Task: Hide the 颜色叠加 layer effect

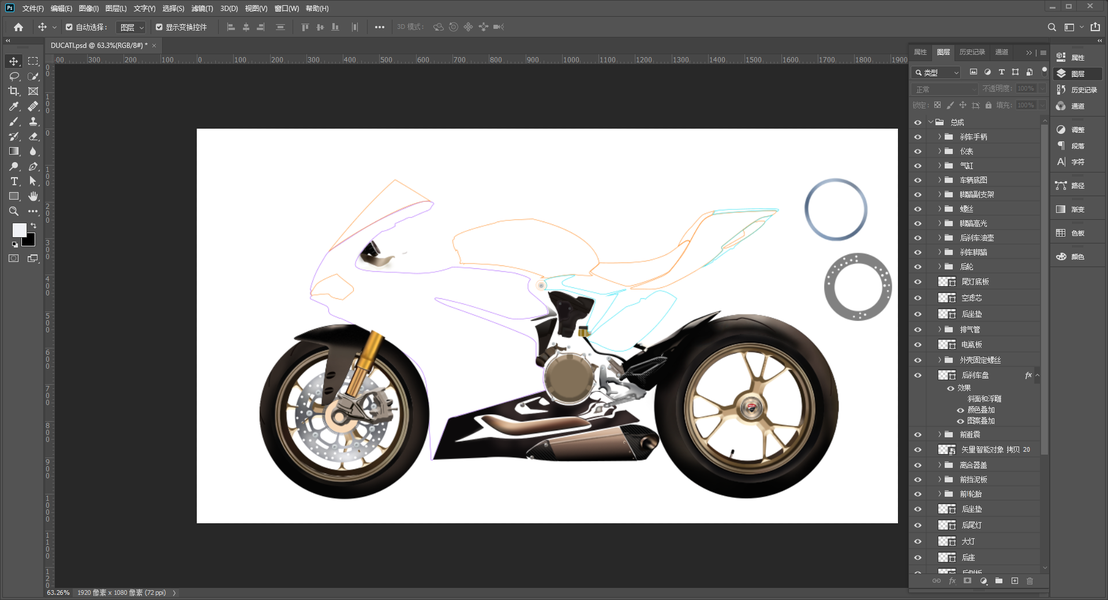Action: point(960,410)
